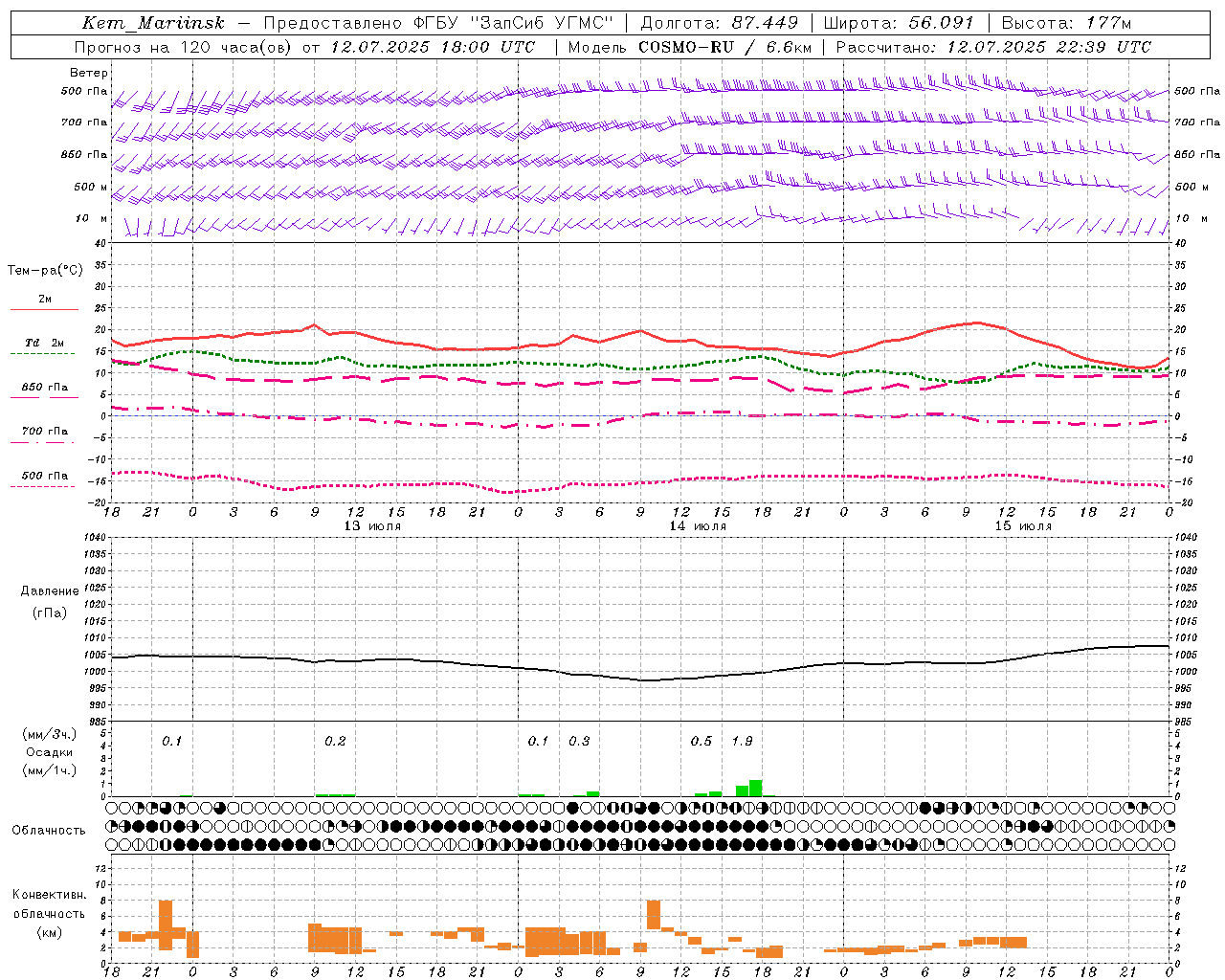Click 'Рассчитано: 12.07.2025 22:39 UTC' text
Image resolution: width=1225 pixels, height=980 pixels.
993,47
